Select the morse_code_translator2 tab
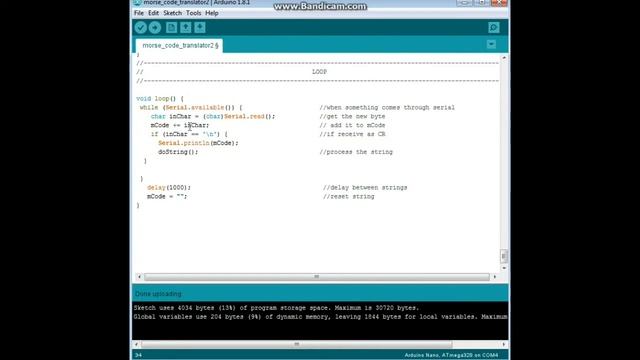 [x=179, y=45]
